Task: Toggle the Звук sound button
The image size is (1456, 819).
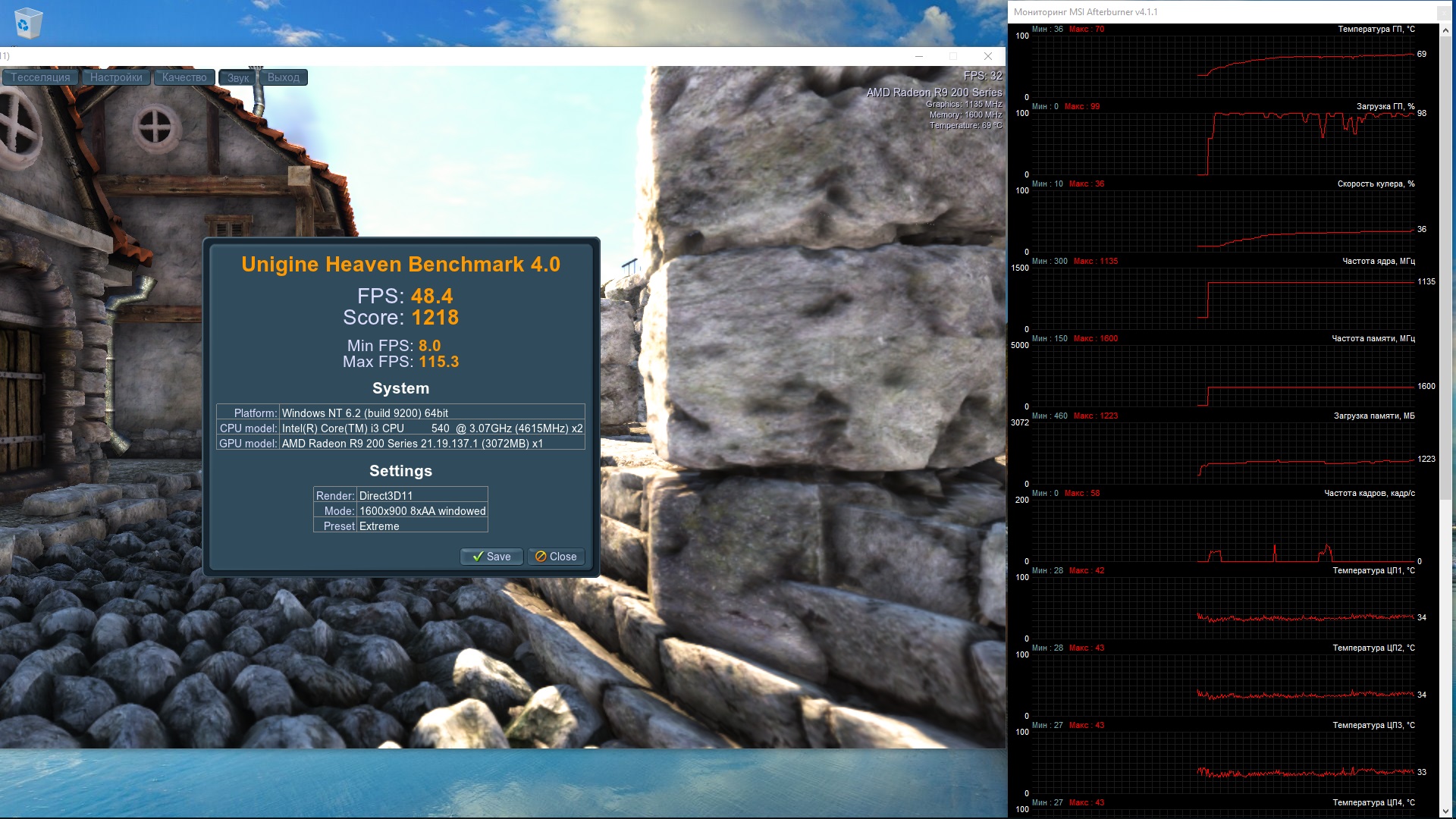Action: point(238,77)
